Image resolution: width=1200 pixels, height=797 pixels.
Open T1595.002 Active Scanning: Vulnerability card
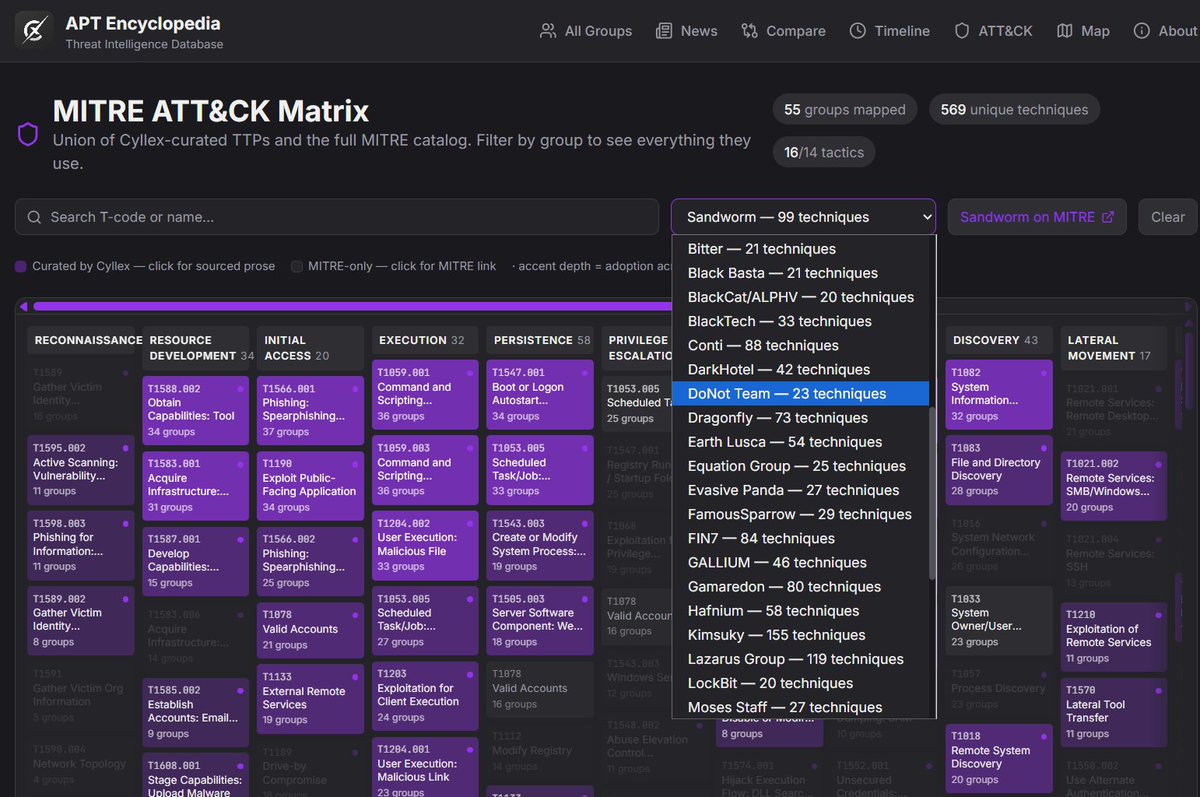coord(81,470)
